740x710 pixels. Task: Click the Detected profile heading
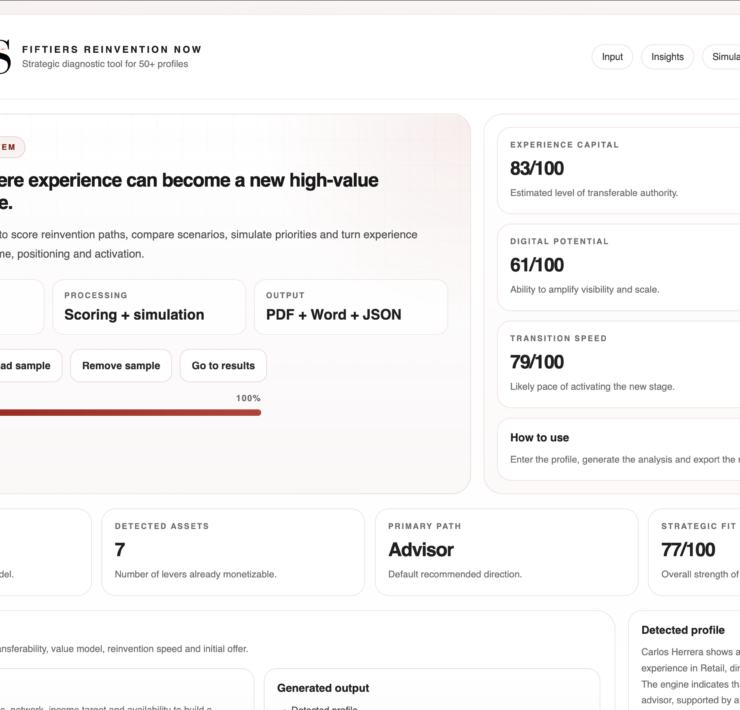[x=682, y=630]
